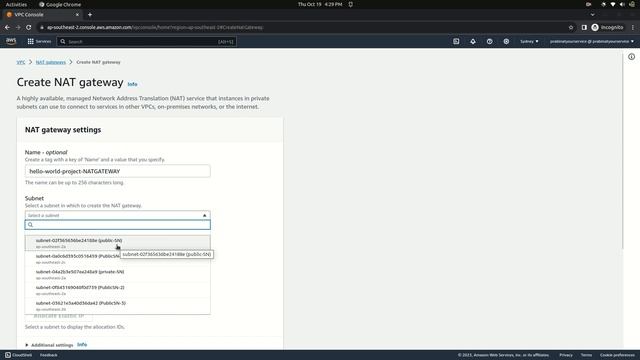The height and width of the screenshot is (360, 640).
Task: Choose subnet labeled (private-SN)
Action: click(x=118, y=274)
